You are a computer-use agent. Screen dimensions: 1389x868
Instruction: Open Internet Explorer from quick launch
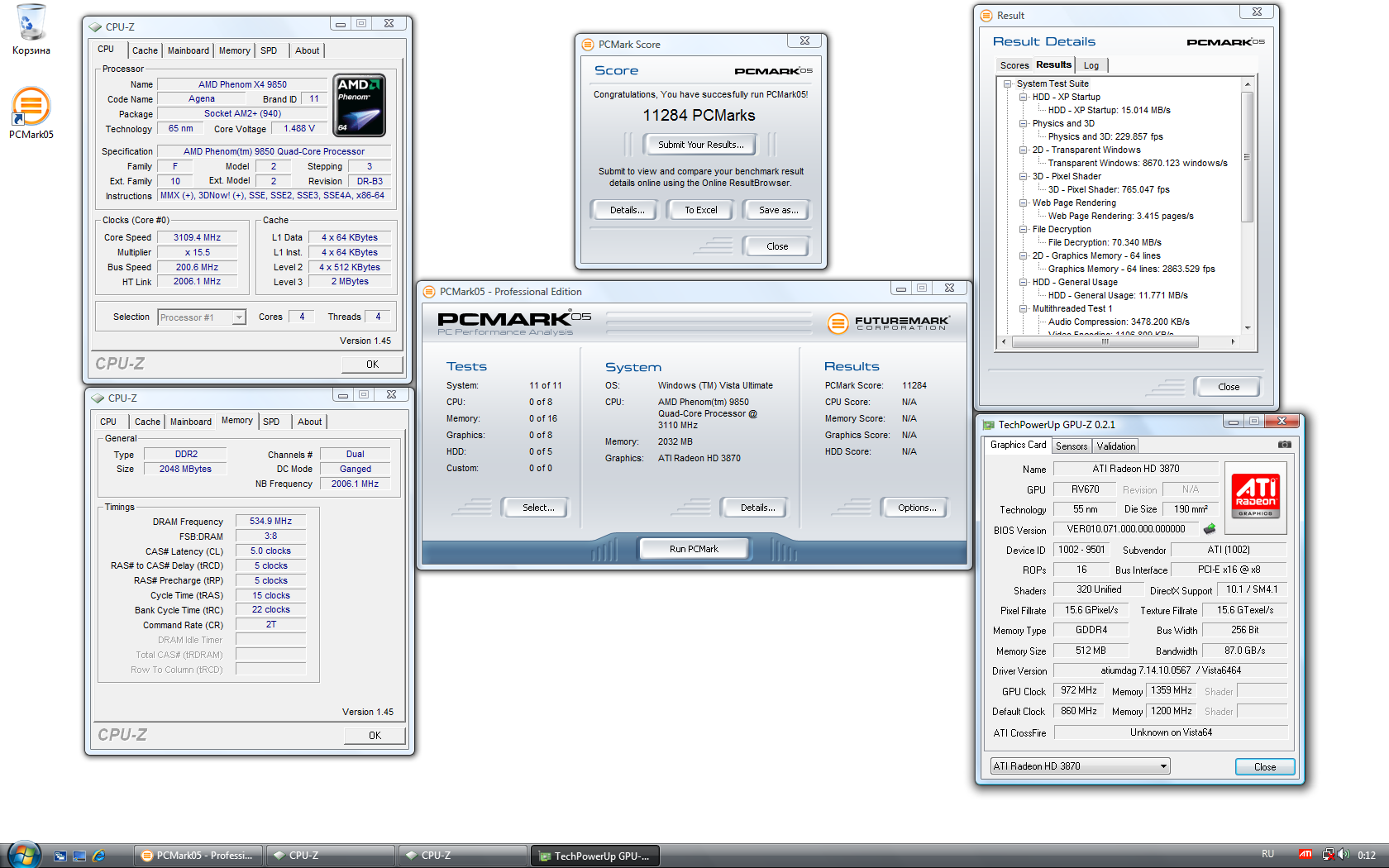98,856
